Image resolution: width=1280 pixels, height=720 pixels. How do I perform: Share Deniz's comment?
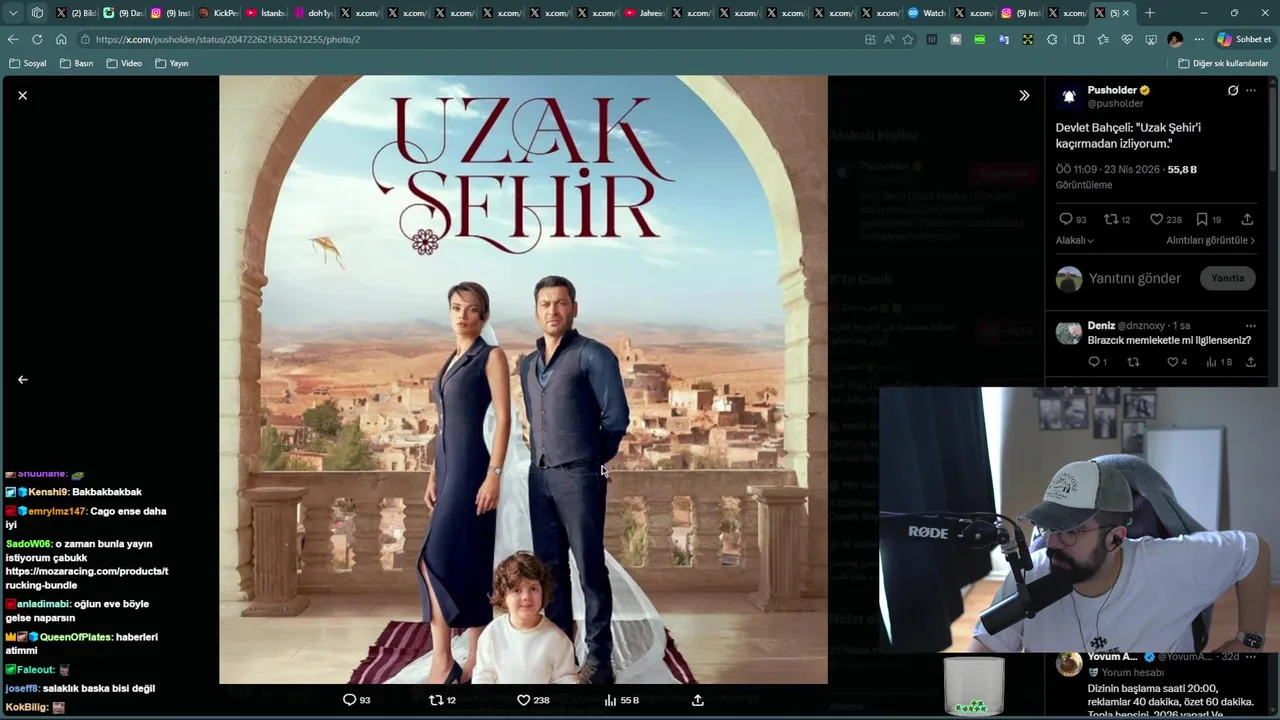coord(1250,362)
